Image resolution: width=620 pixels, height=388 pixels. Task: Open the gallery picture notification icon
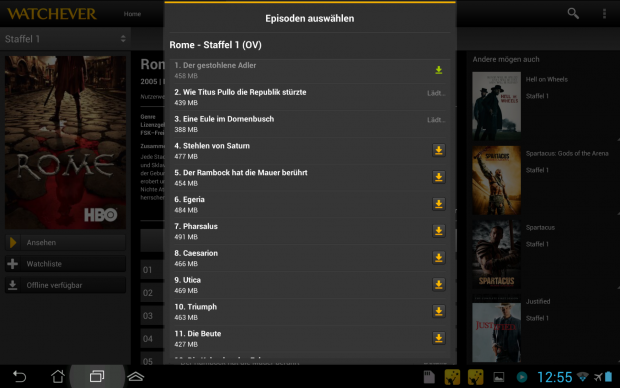pyautogui.click(x=499, y=377)
